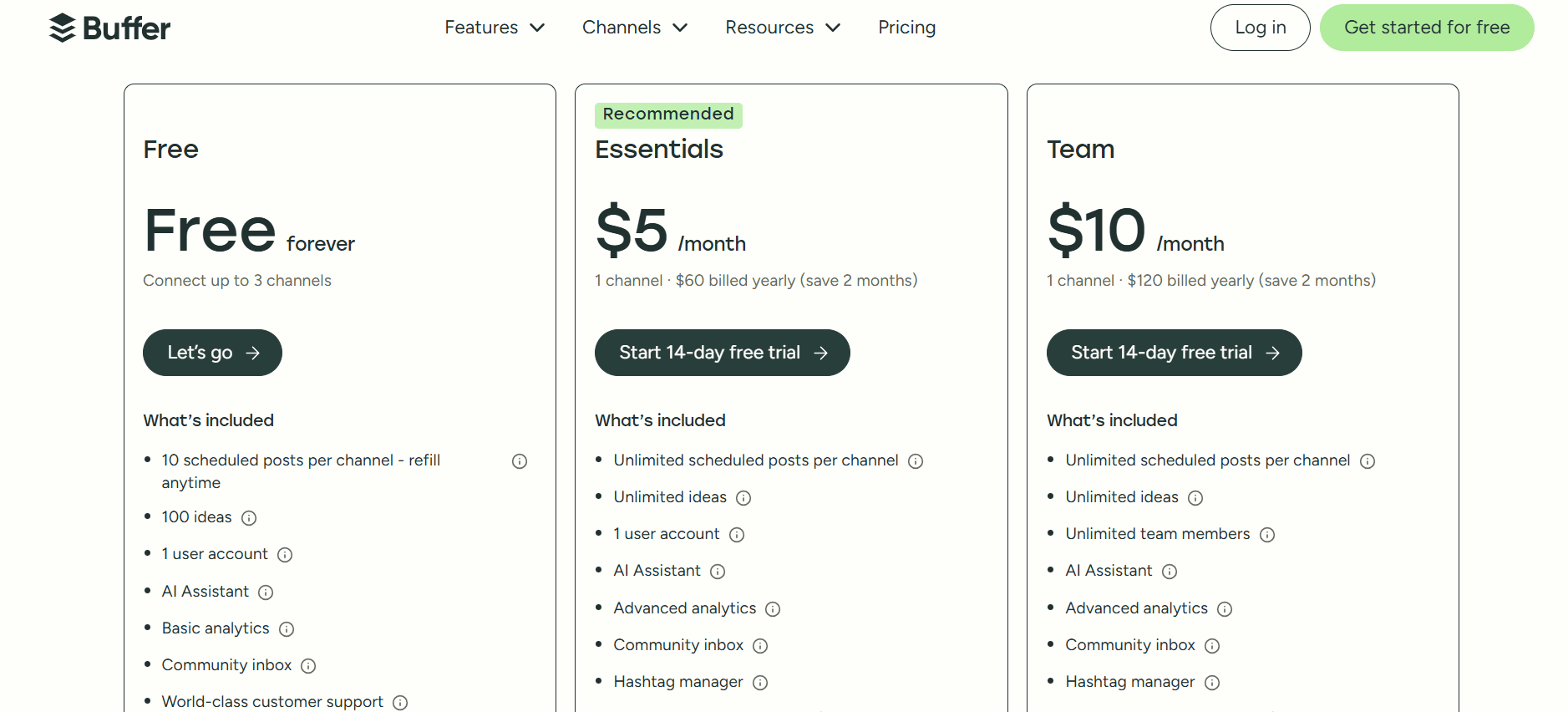
Task: Show 1 user account info in Essentials
Action: pos(737,535)
